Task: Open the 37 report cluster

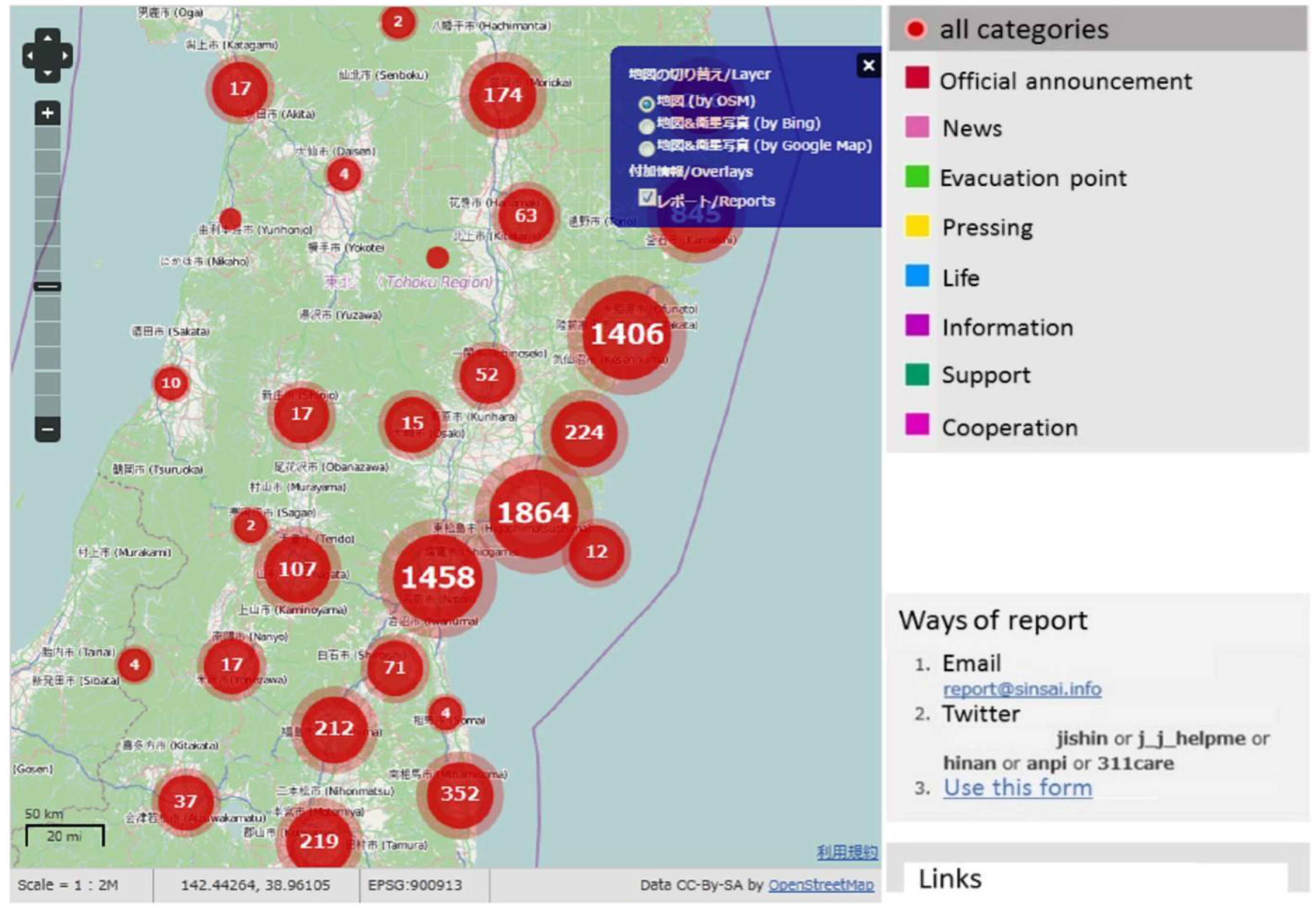Action: click(185, 801)
